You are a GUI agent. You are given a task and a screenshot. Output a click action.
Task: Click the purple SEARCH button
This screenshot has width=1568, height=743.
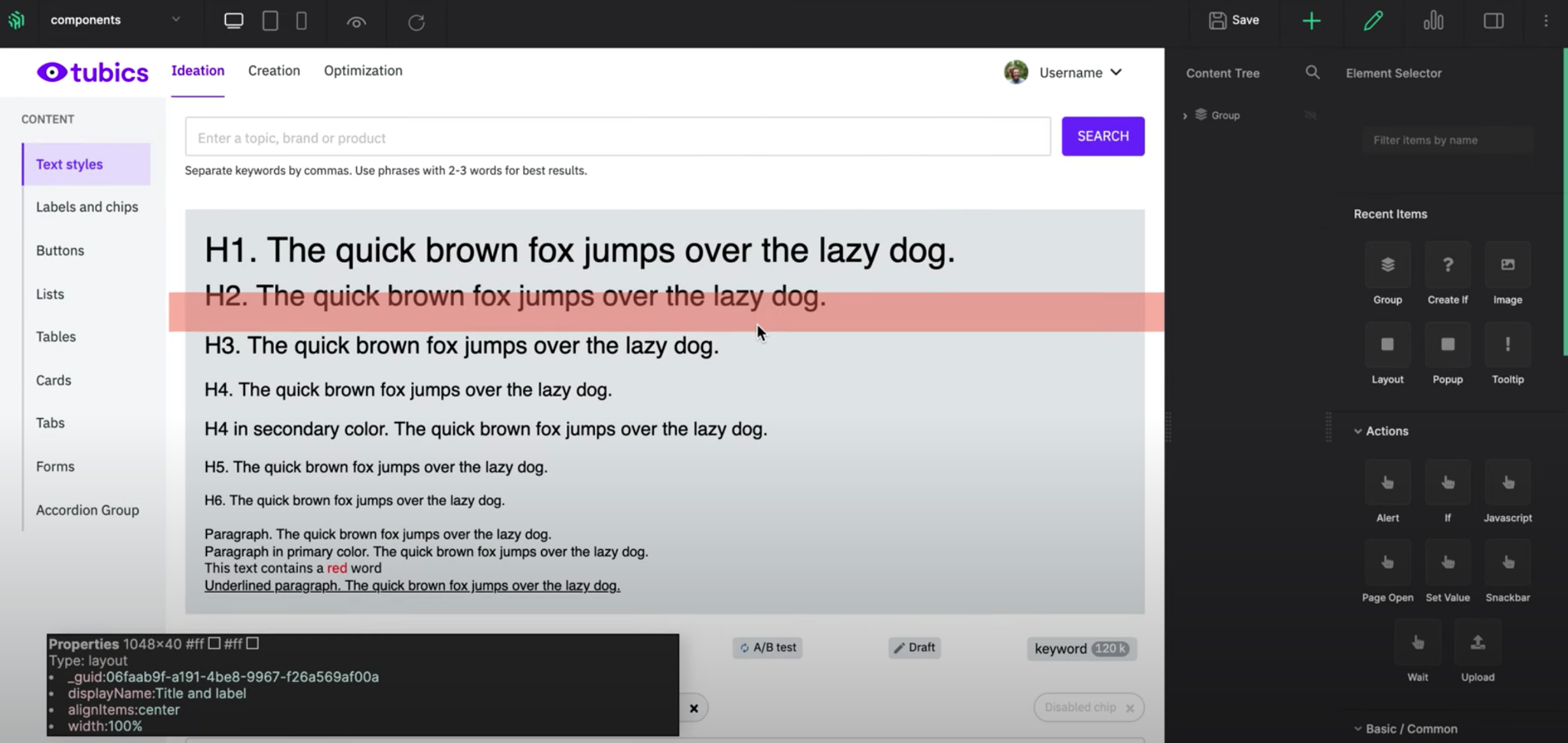(x=1102, y=136)
